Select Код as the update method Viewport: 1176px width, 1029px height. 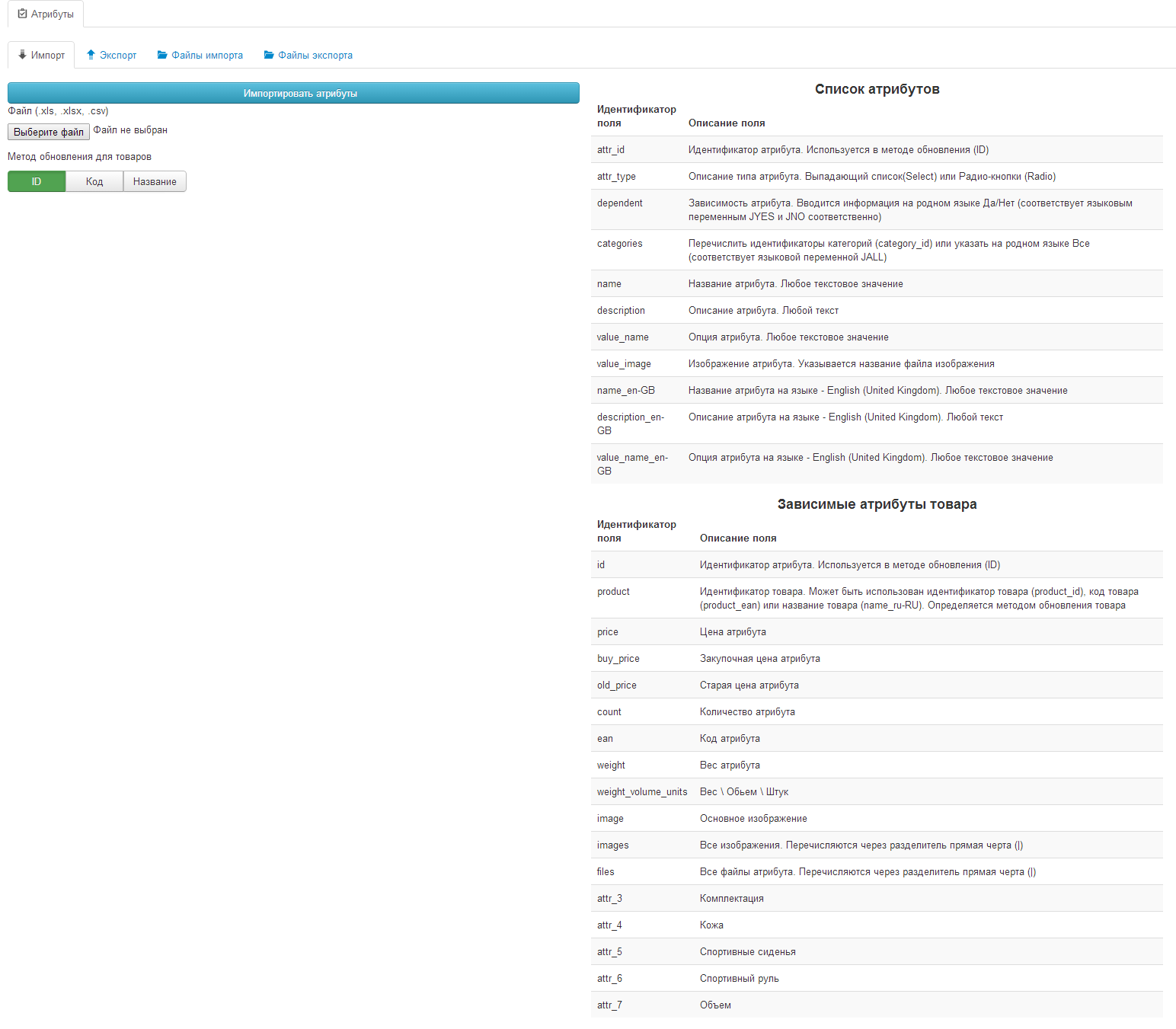(x=94, y=181)
